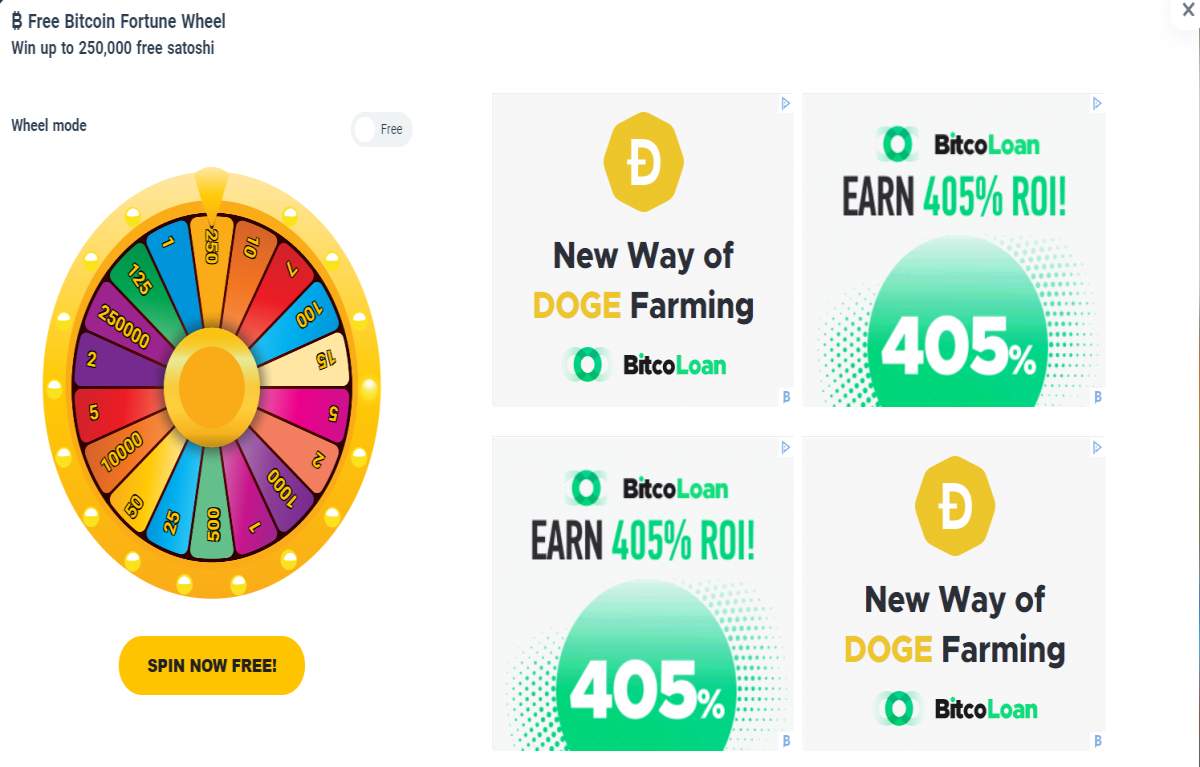Open AdChoices triangle on the upper DOGE Farming ad
The image size is (1200, 767).
786,103
